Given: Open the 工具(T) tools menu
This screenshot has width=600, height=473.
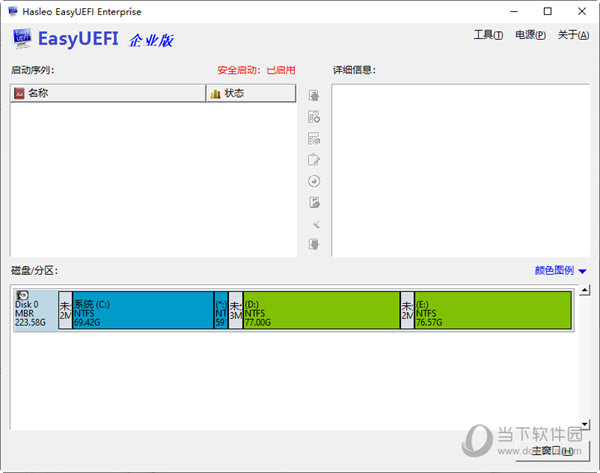Looking at the screenshot, I should coord(487,35).
